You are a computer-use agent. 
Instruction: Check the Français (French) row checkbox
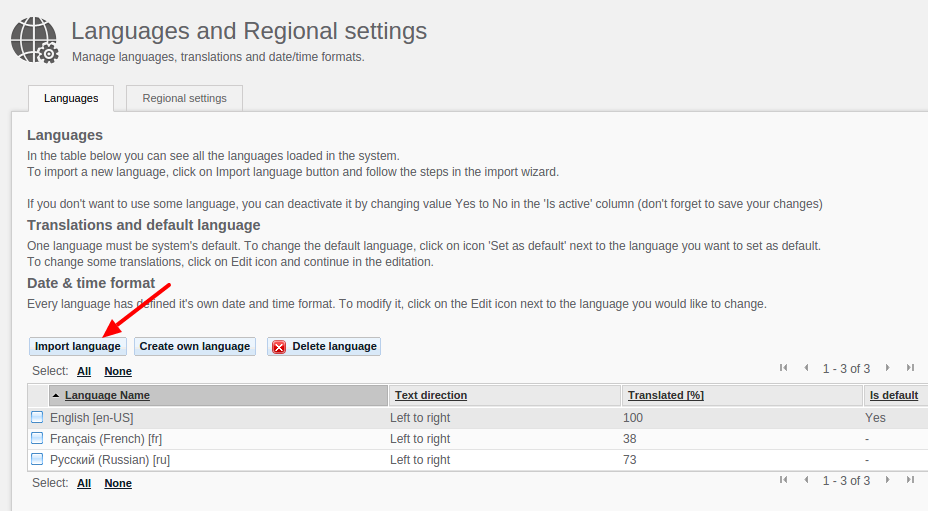tap(37, 438)
